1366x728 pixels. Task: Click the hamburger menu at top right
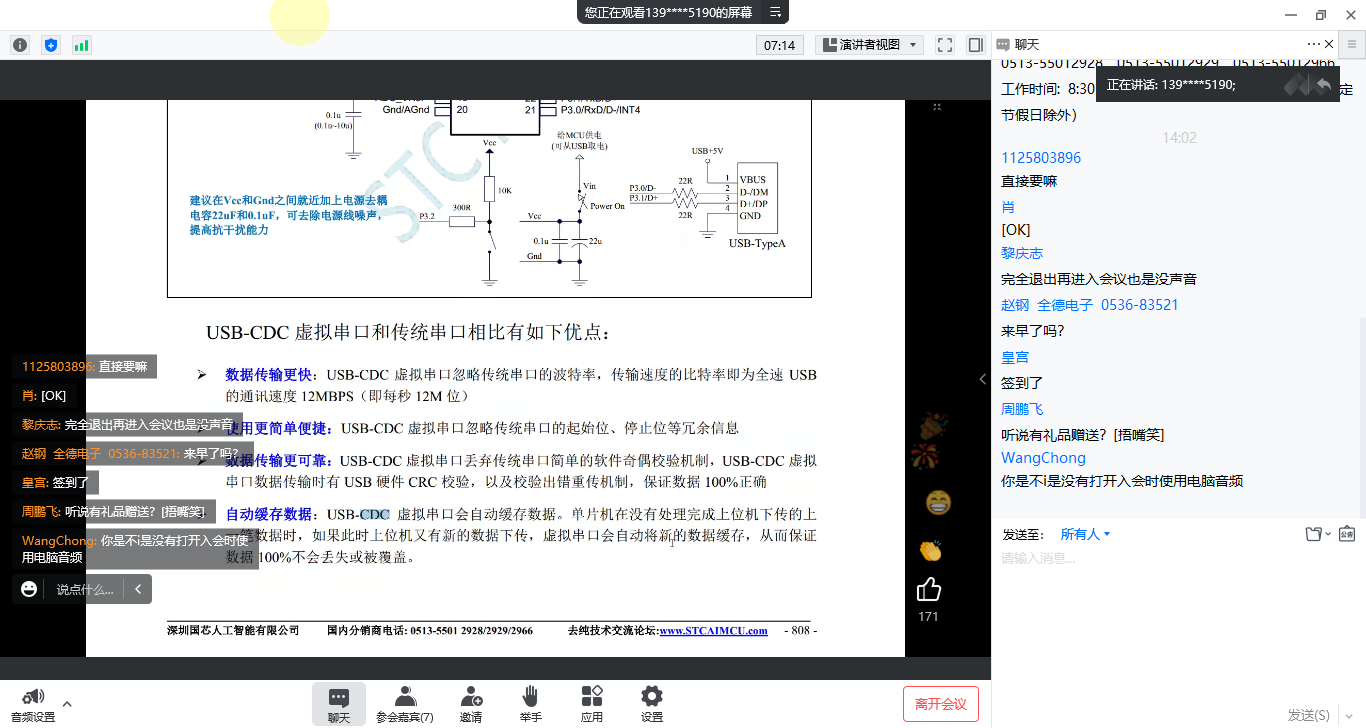(1352, 44)
